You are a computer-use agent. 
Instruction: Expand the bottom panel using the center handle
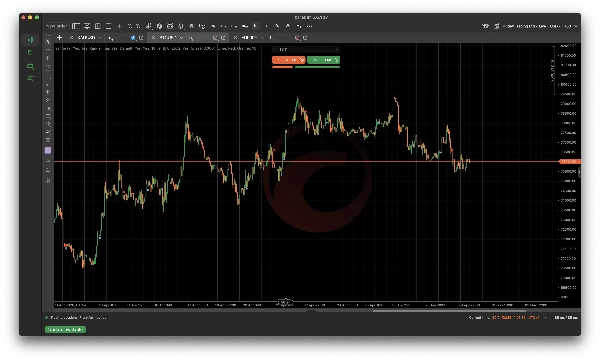click(x=311, y=311)
